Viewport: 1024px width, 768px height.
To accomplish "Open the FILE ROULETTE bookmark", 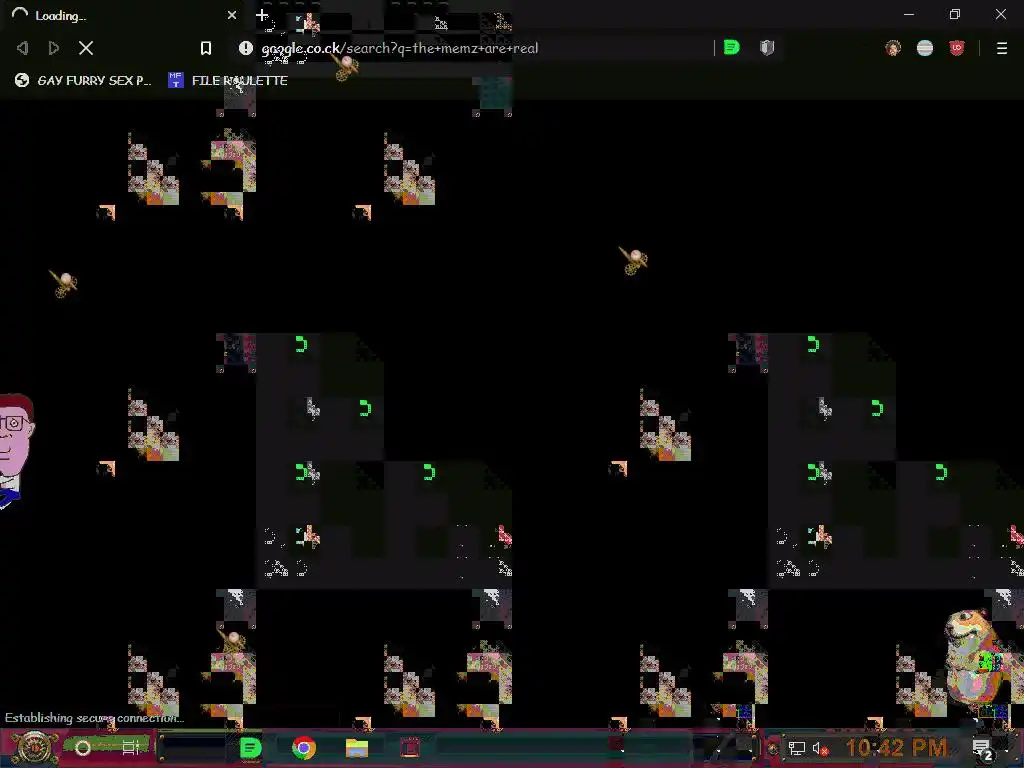I will [x=228, y=80].
